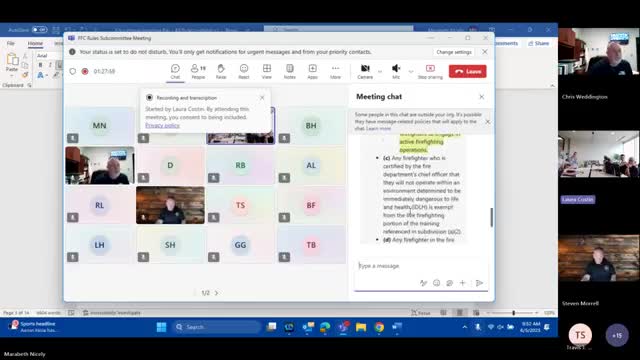
Task: Toggle Word AutoSave switch
Action: [x=40, y=29]
